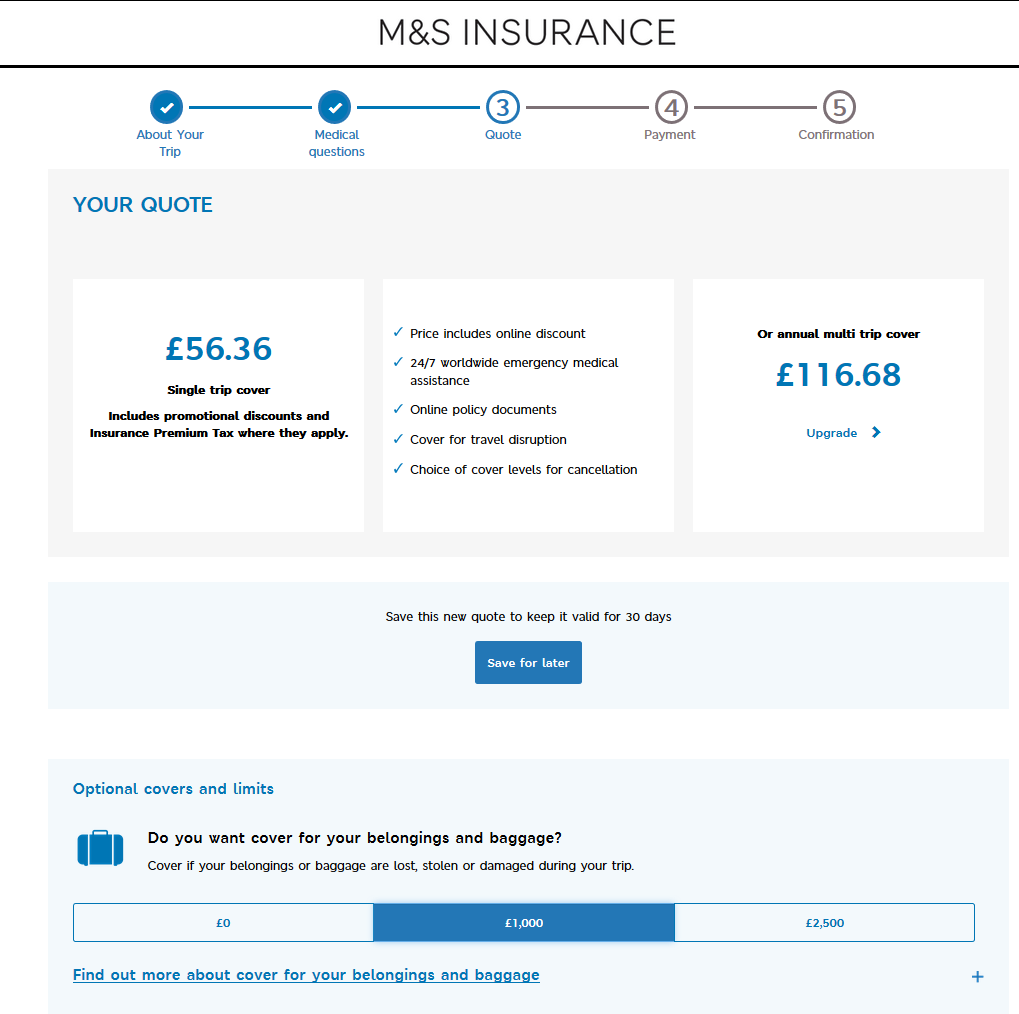Click the chevron arrow next to Upgrade
1019x1014 pixels.
[876, 432]
